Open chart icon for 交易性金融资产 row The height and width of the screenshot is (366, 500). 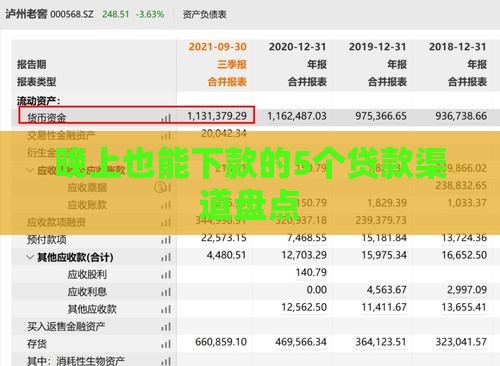coord(166,135)
